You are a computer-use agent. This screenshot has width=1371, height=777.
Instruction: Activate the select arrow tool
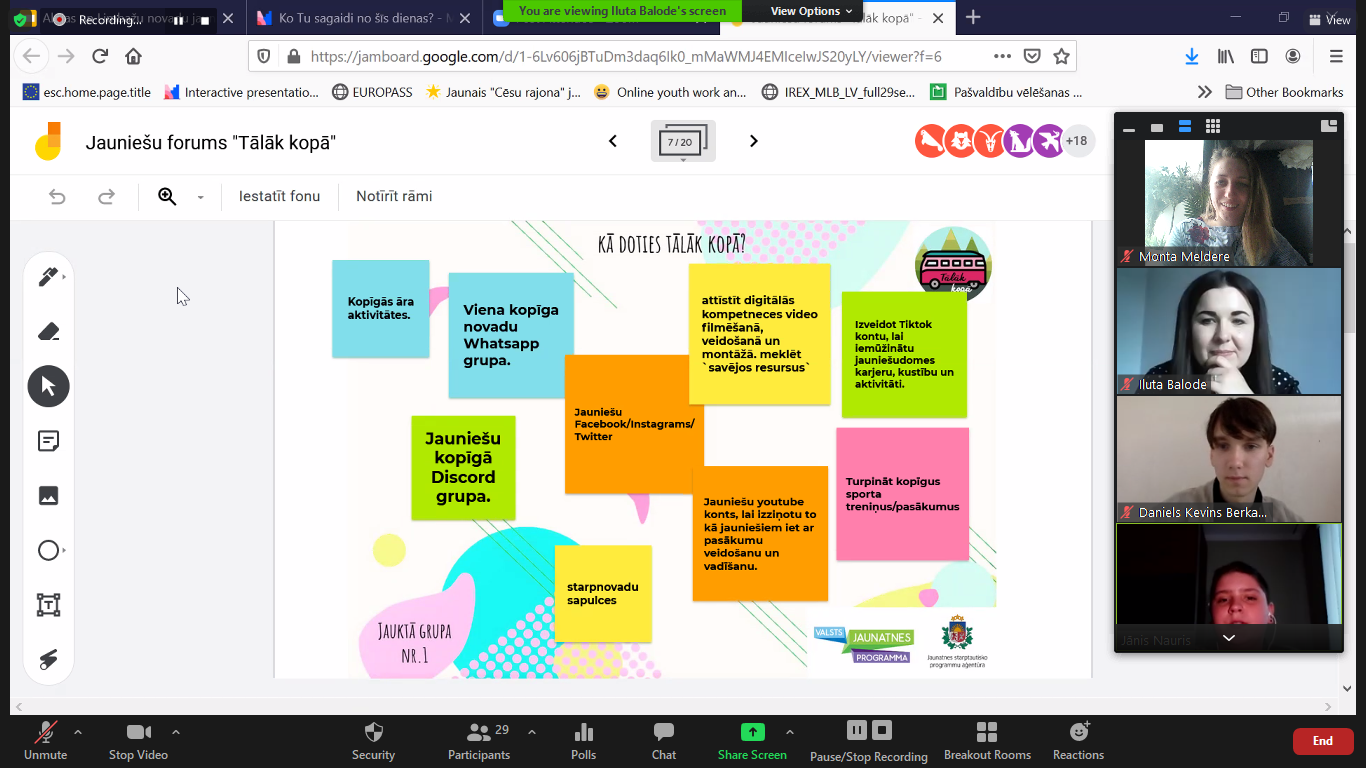(48, 386)
